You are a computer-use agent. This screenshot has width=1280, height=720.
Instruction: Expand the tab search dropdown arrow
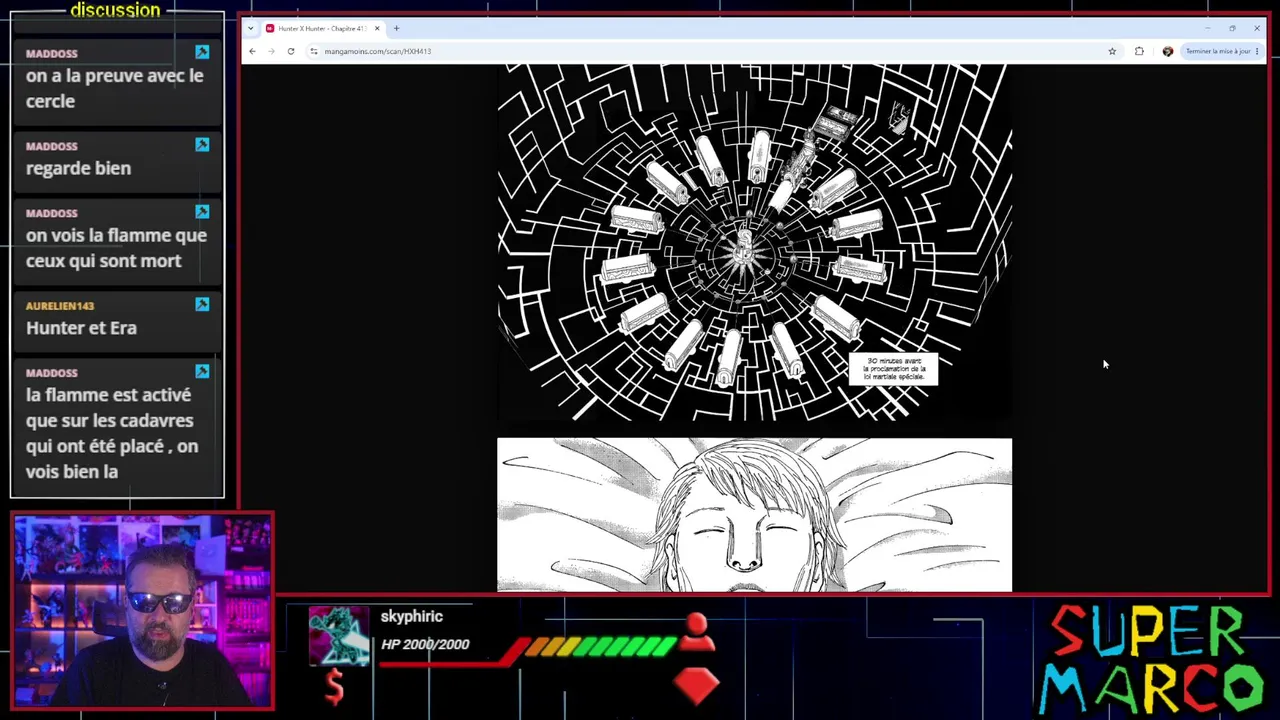coord(250,28)
